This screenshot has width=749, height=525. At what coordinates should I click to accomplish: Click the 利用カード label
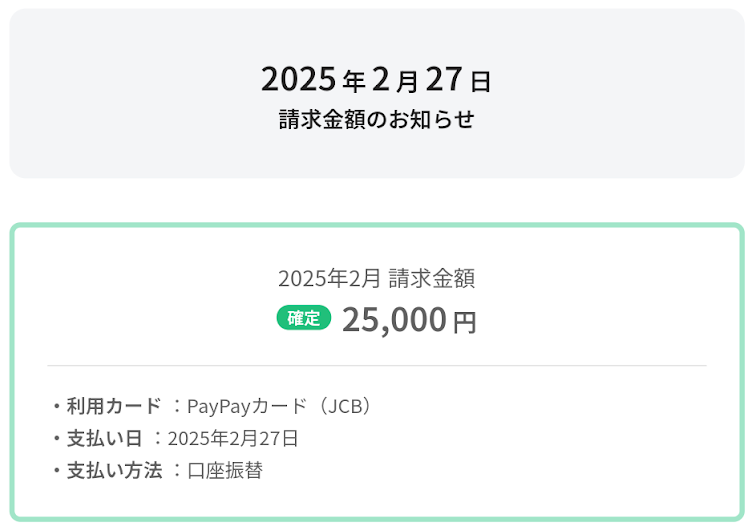coord(113,406)
